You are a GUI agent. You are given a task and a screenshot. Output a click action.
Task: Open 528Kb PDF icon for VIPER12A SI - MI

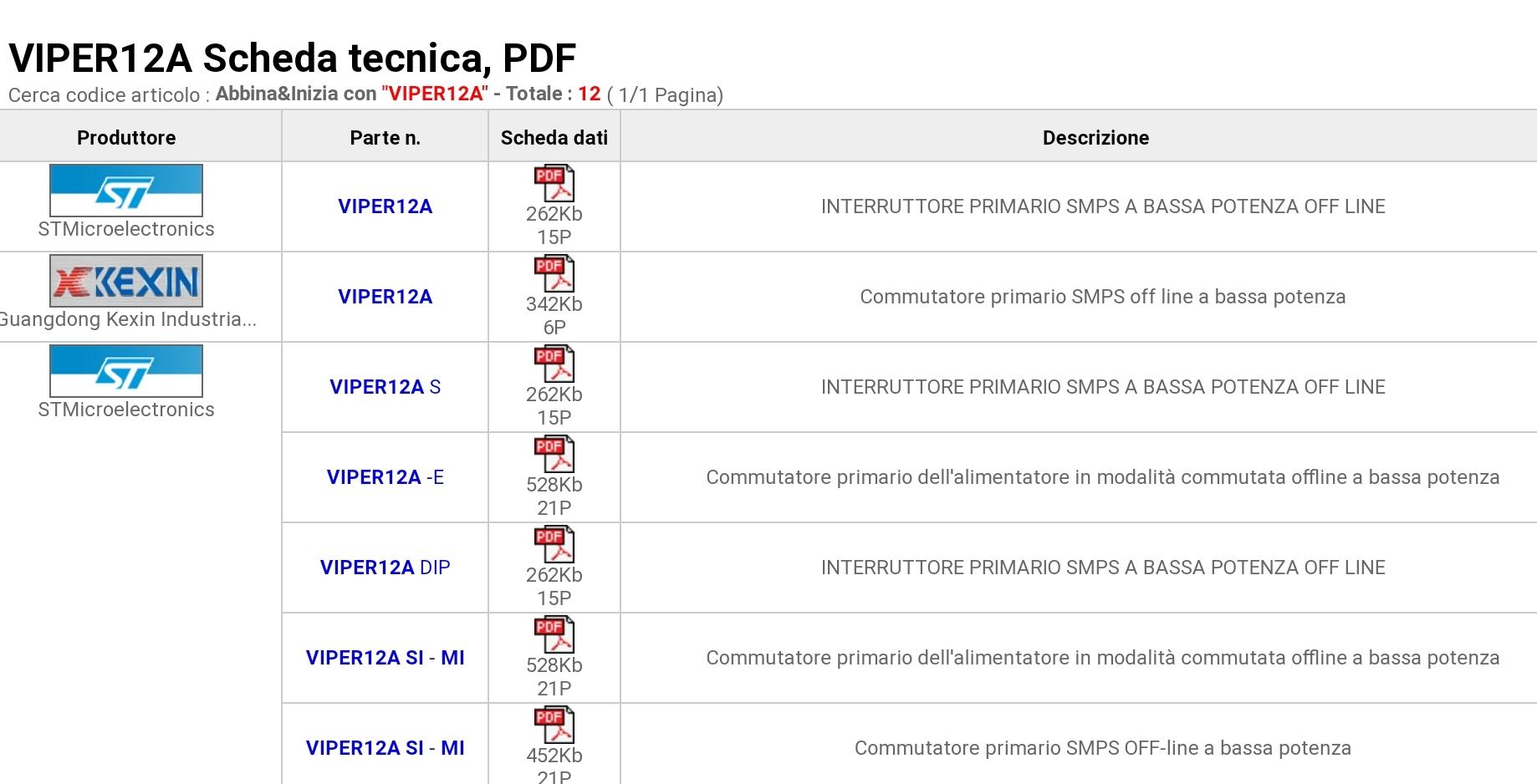[554, 635]
